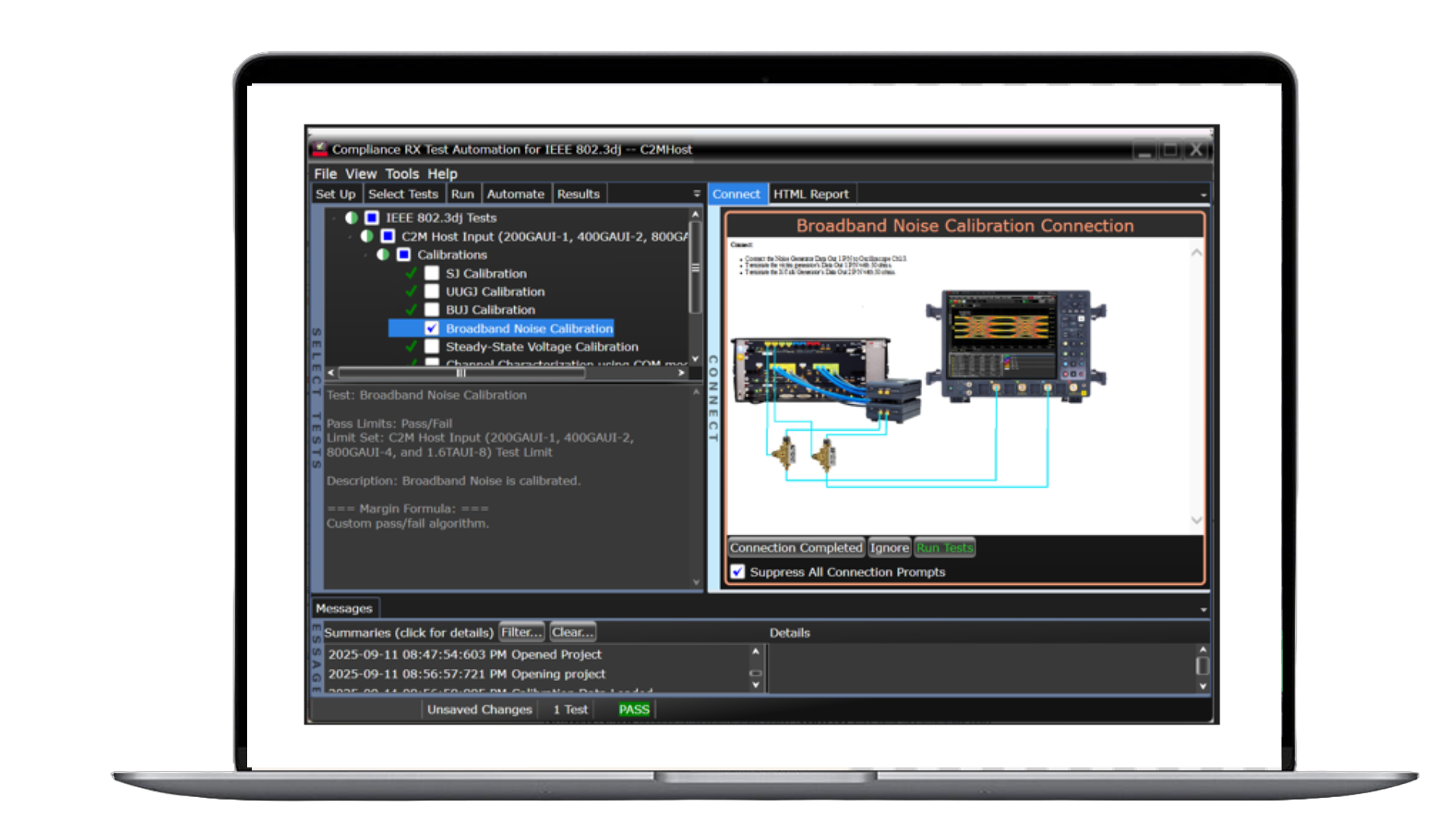Switch to the Set Up tab
The width and height of the screenshot is (1456, 819).
(336, 194)
